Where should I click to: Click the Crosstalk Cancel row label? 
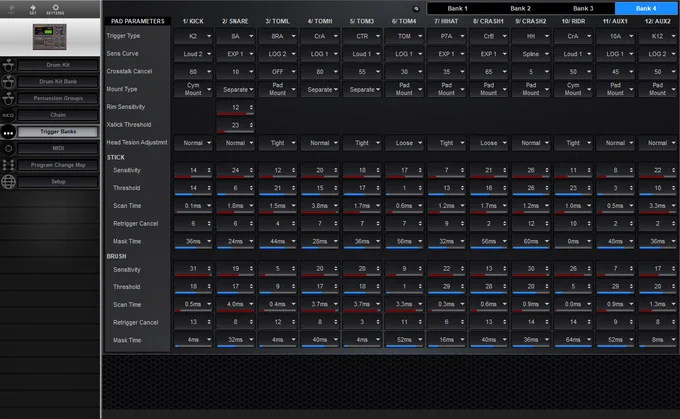point(129,72)
